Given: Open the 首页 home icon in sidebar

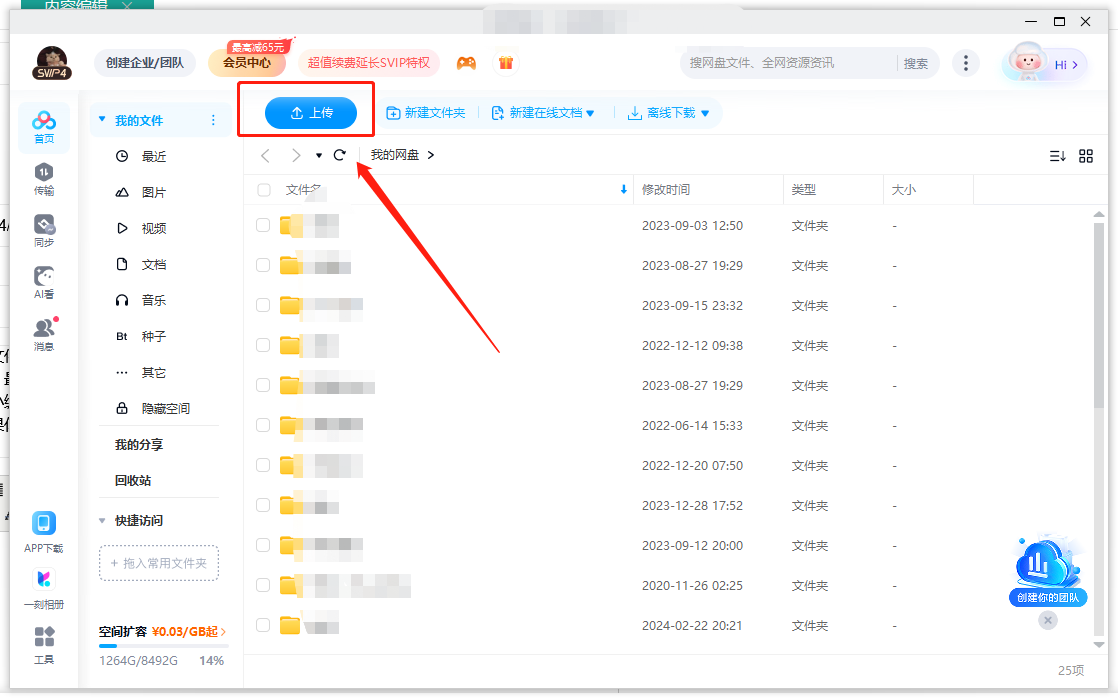Looking at the screenshot, I should pos(43,128).
